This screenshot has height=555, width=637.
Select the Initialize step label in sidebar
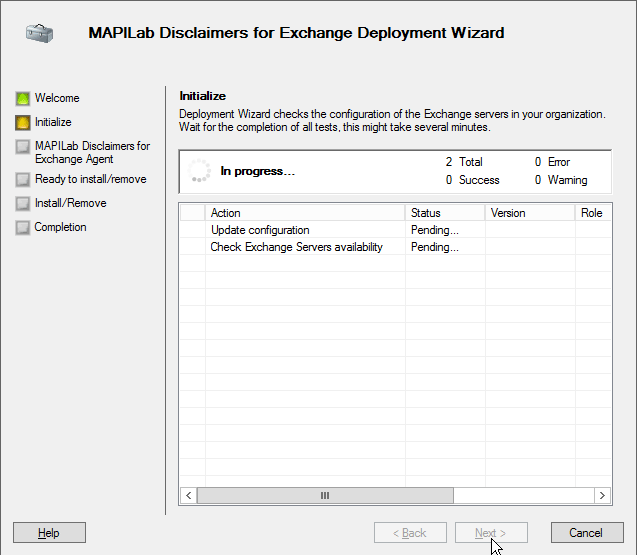(53, 122)
